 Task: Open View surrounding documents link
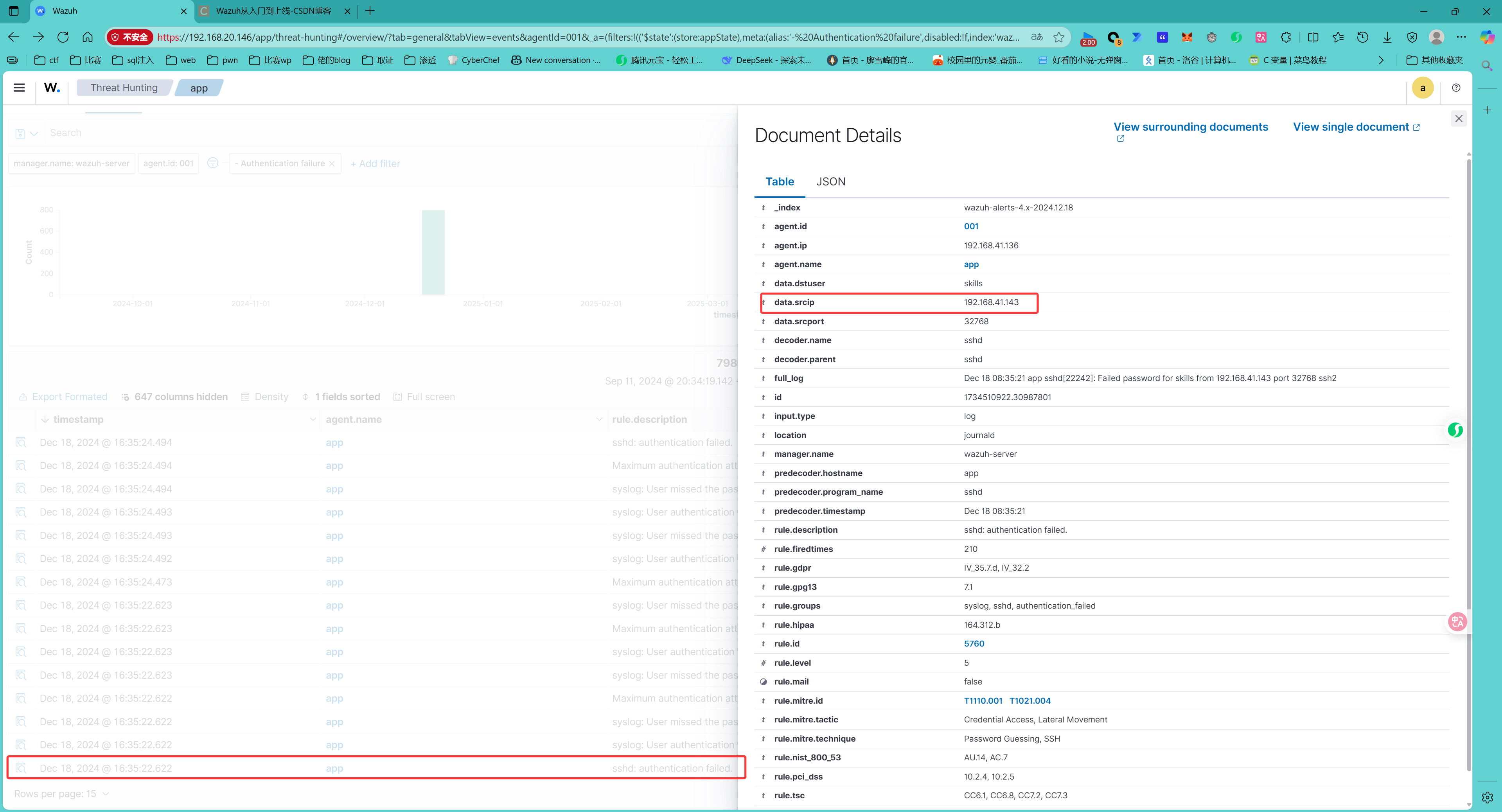1190,127
